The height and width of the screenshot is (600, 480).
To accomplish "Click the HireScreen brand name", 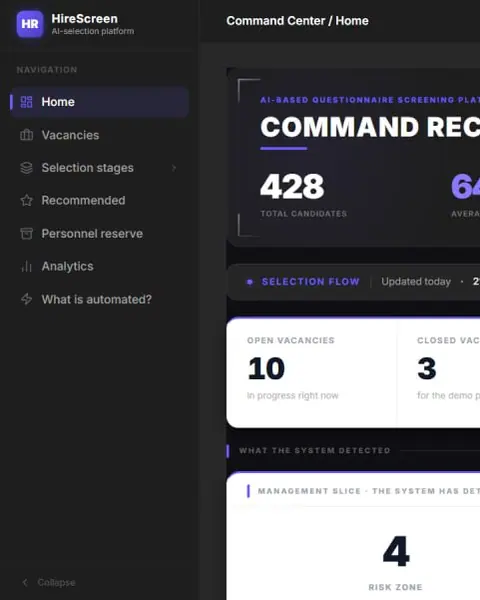I will [x=85, y=19].
